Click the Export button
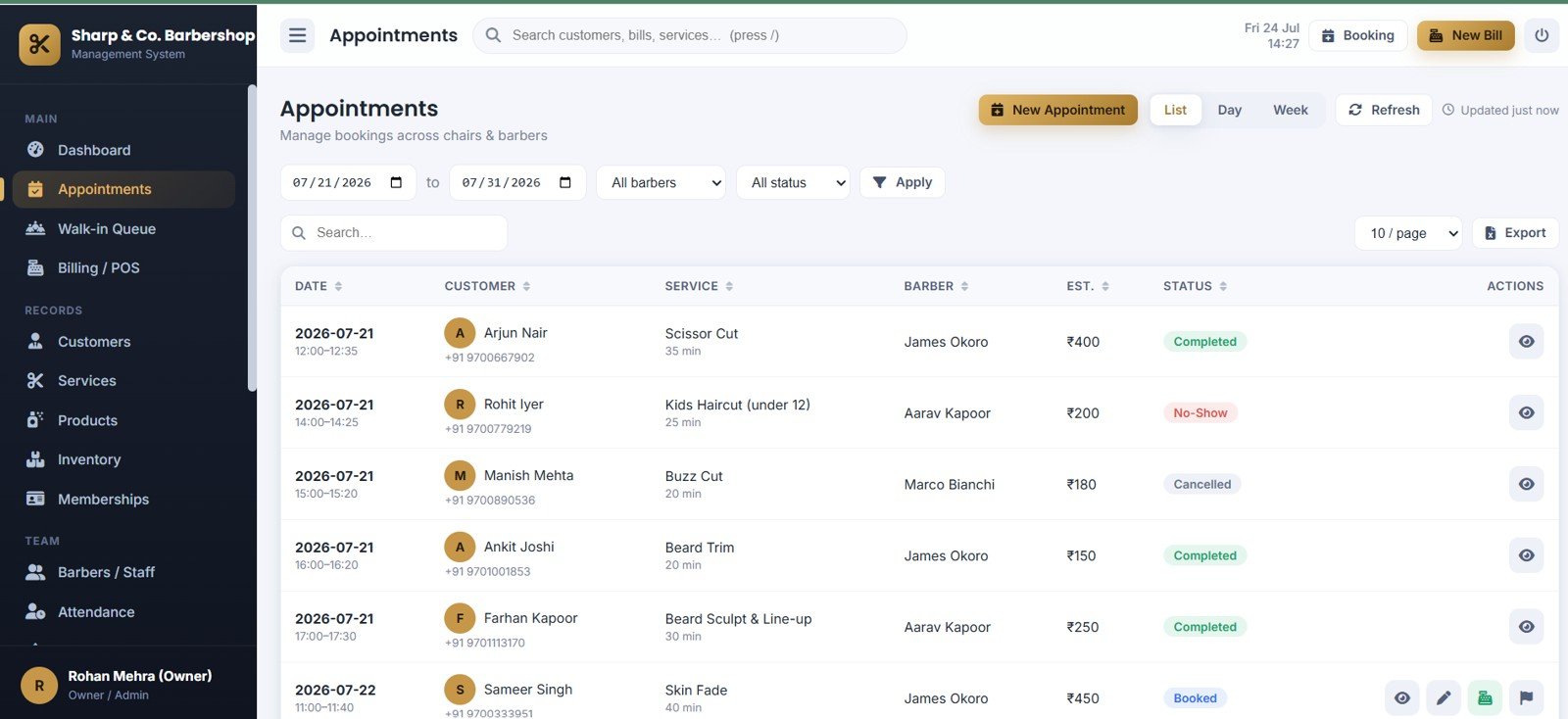1568x719 pixels. click(1515, 233)
